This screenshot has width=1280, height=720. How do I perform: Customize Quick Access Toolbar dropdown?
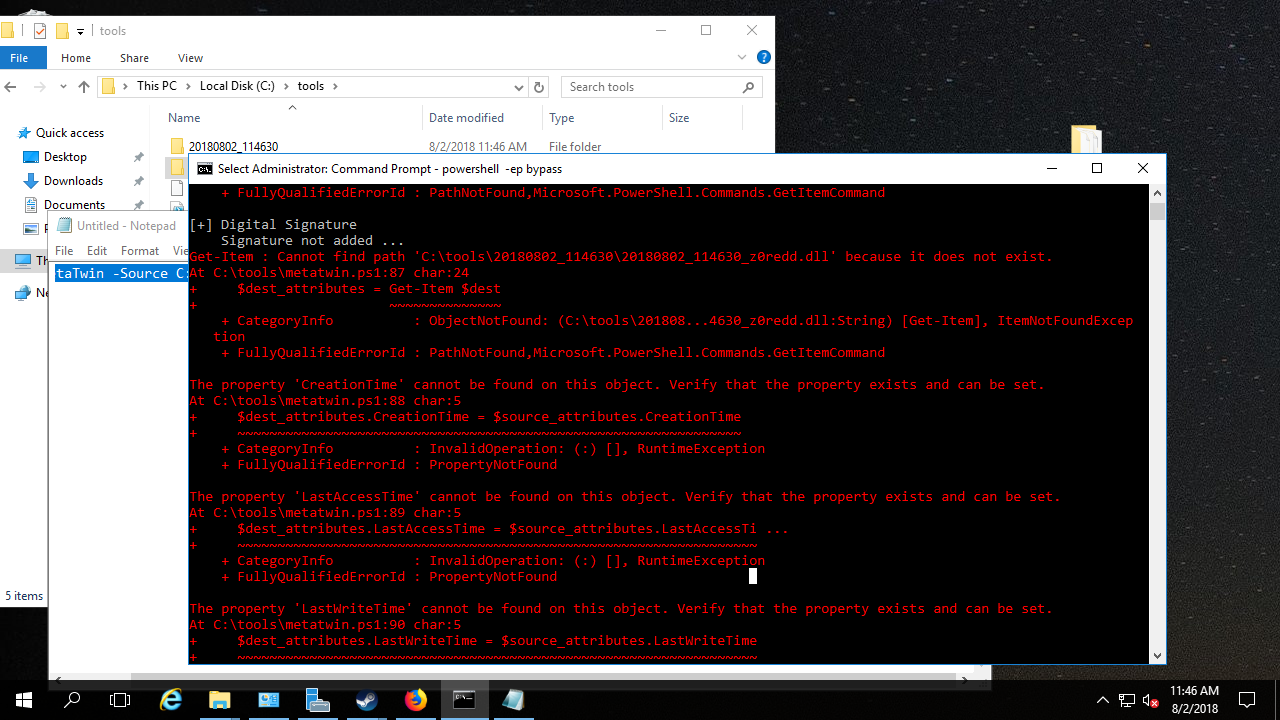(x=81, y=31)
